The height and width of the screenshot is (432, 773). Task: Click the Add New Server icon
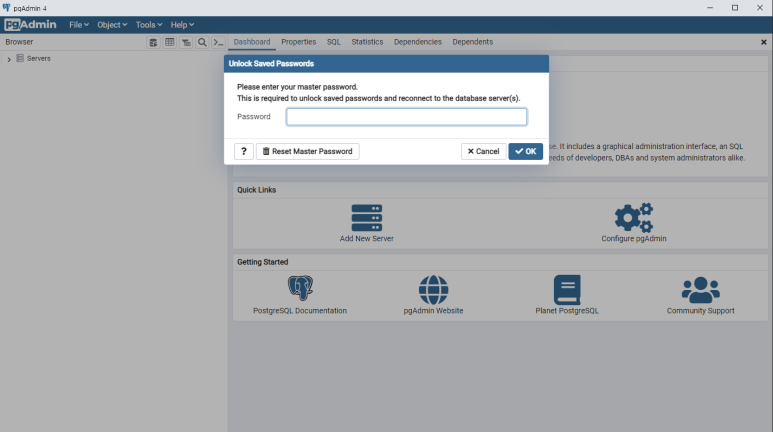366,218
